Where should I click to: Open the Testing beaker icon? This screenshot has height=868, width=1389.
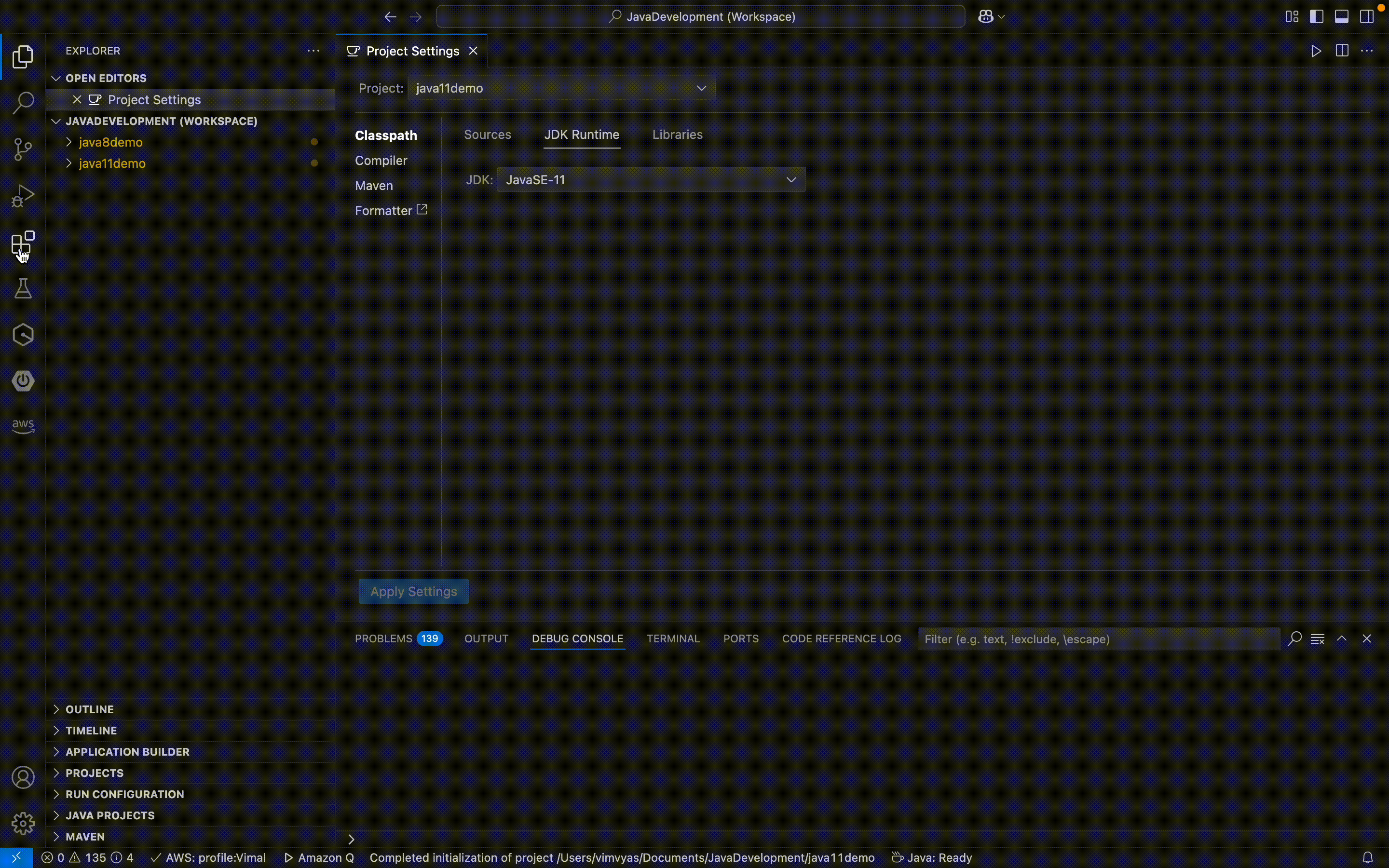pyautogui.click(x=23, y=288)
